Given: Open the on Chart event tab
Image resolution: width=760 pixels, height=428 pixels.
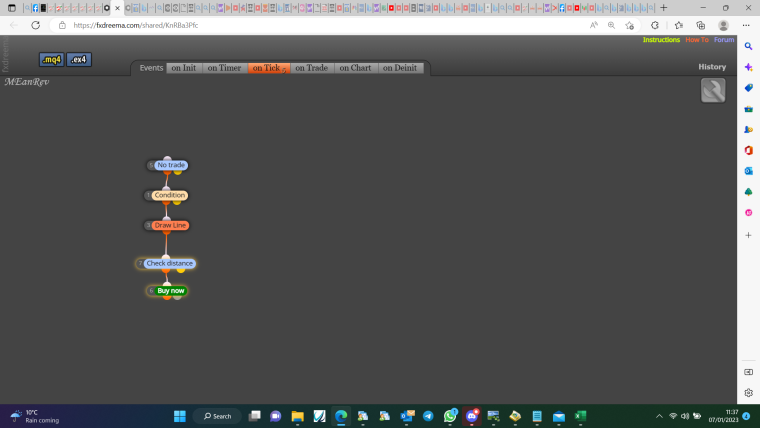Looking at the screenshot, I should (x=355, y=68).
